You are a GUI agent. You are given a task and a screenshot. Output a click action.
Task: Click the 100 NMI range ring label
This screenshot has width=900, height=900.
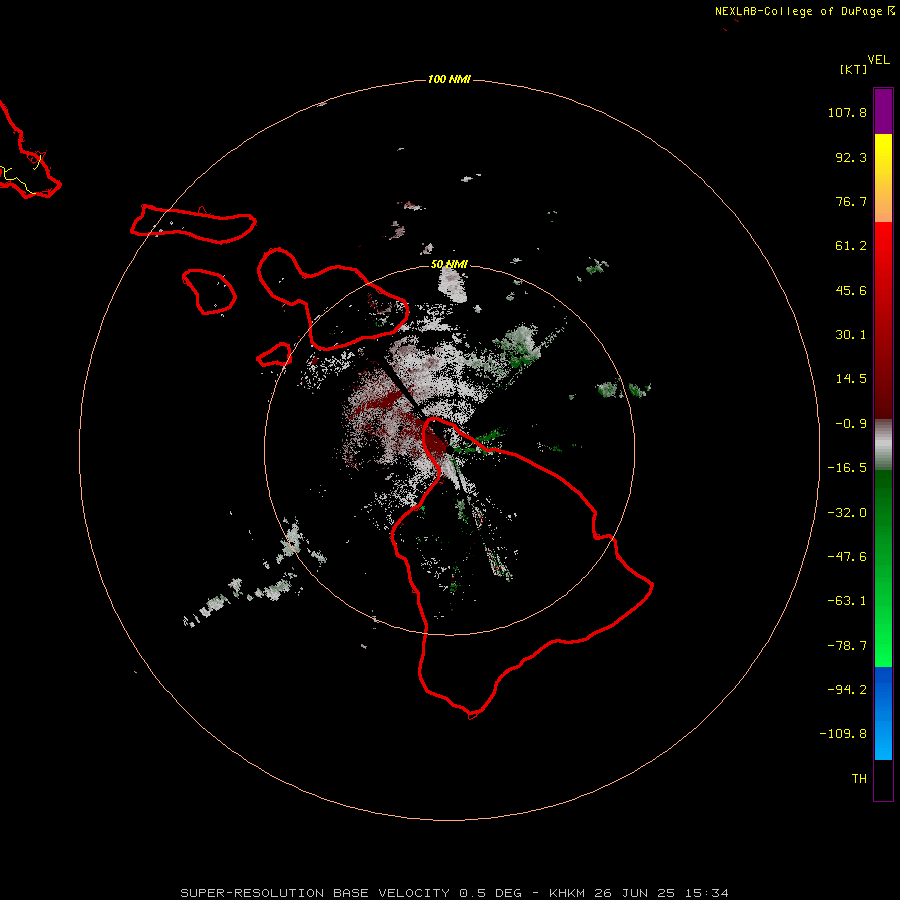[449, 79]
